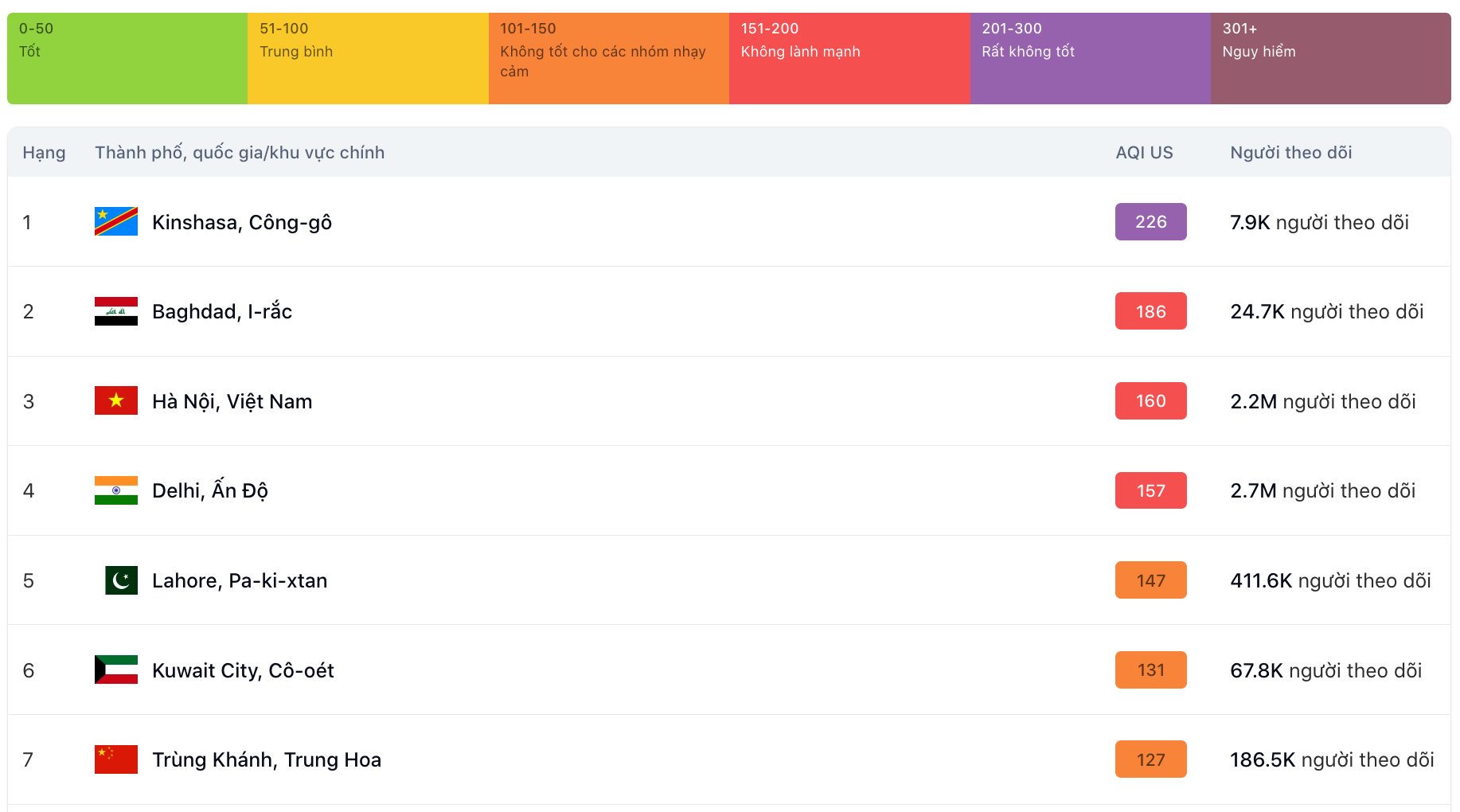Click the 67.8K người theo dõi text
The width and height of the screenshot is (1460, 812).
(1325, 670)
